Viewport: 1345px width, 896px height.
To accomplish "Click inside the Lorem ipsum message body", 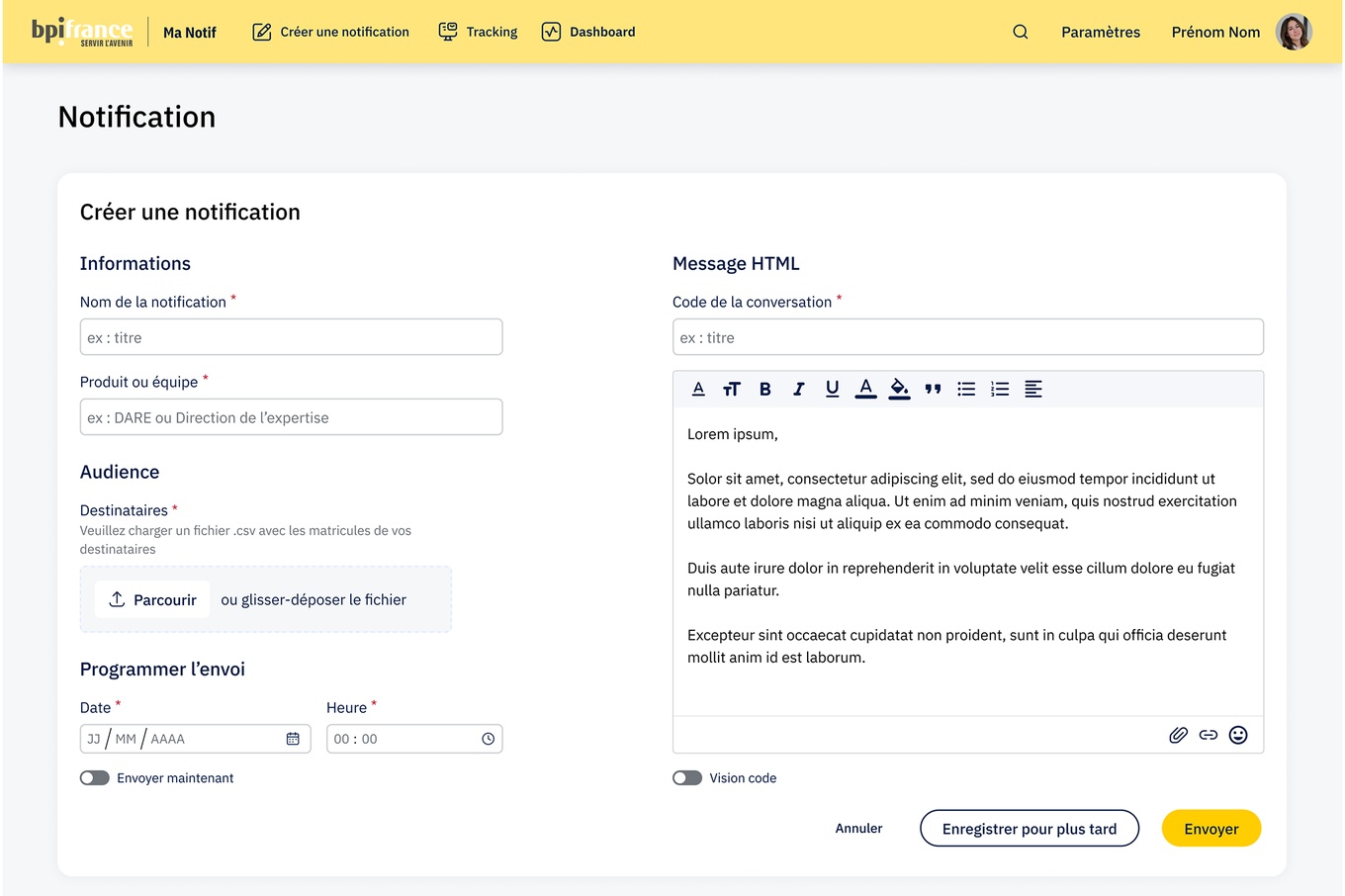I will 968,562.
